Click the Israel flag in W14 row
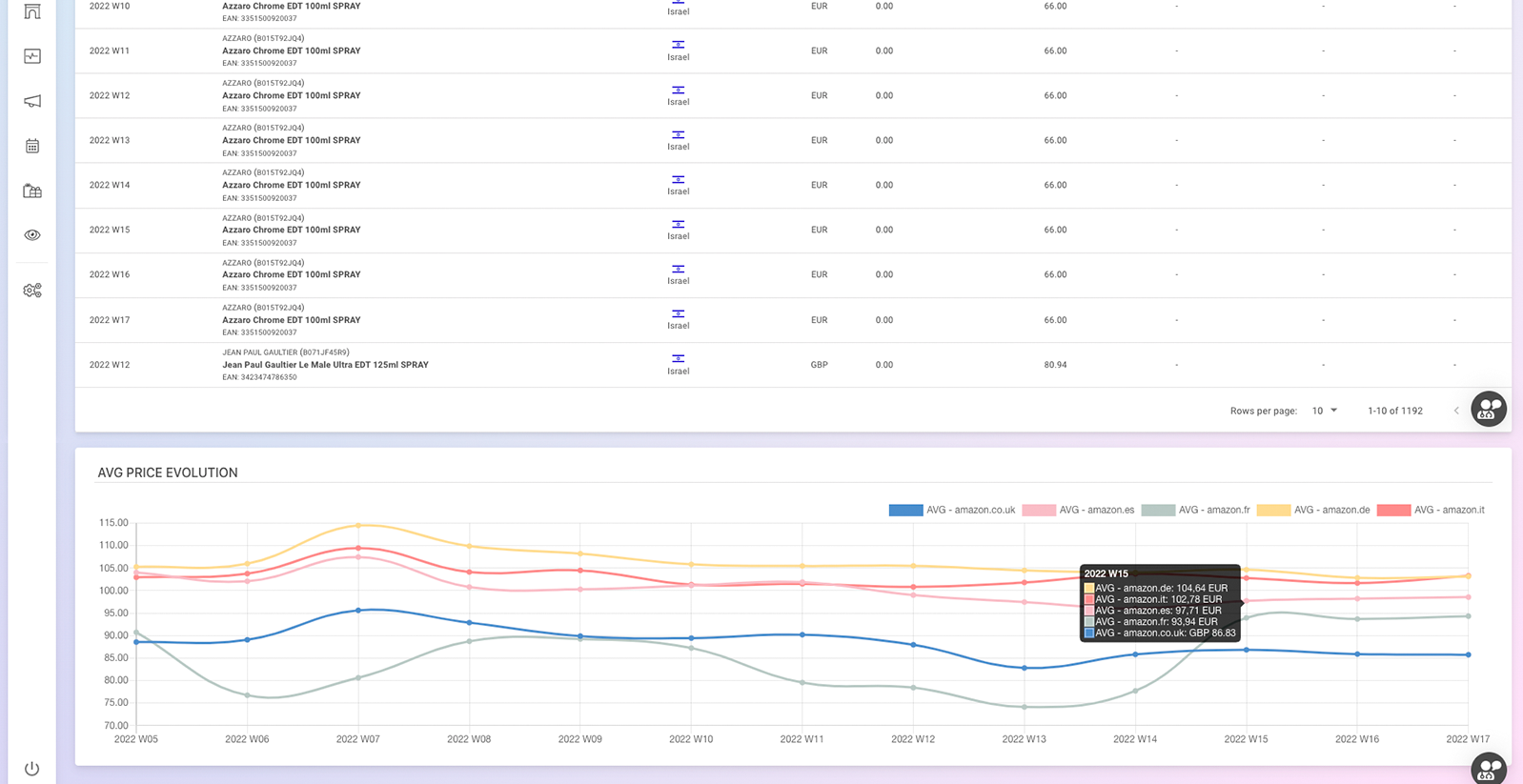 678,180
